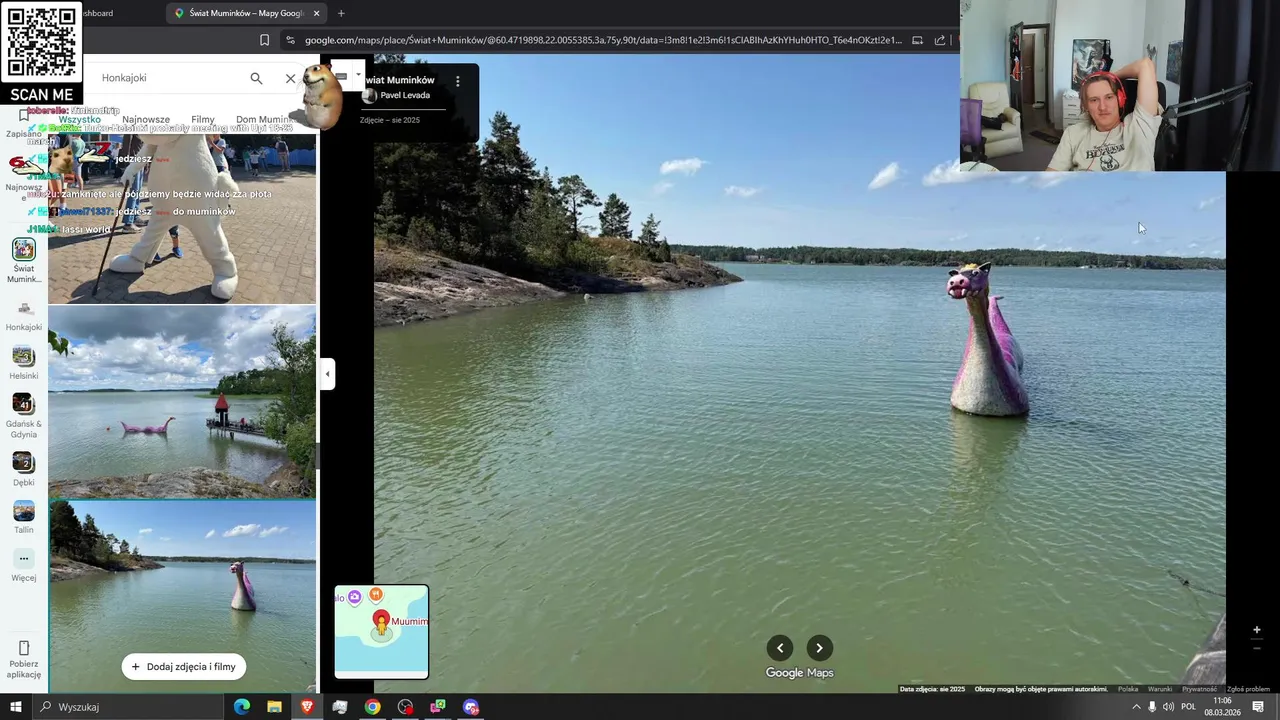Image resolution: width=1280 pixels, height=720 pixels.
Task: Open Discord from the taskbar
Action: pyautogui.click(x=471, y=707)
